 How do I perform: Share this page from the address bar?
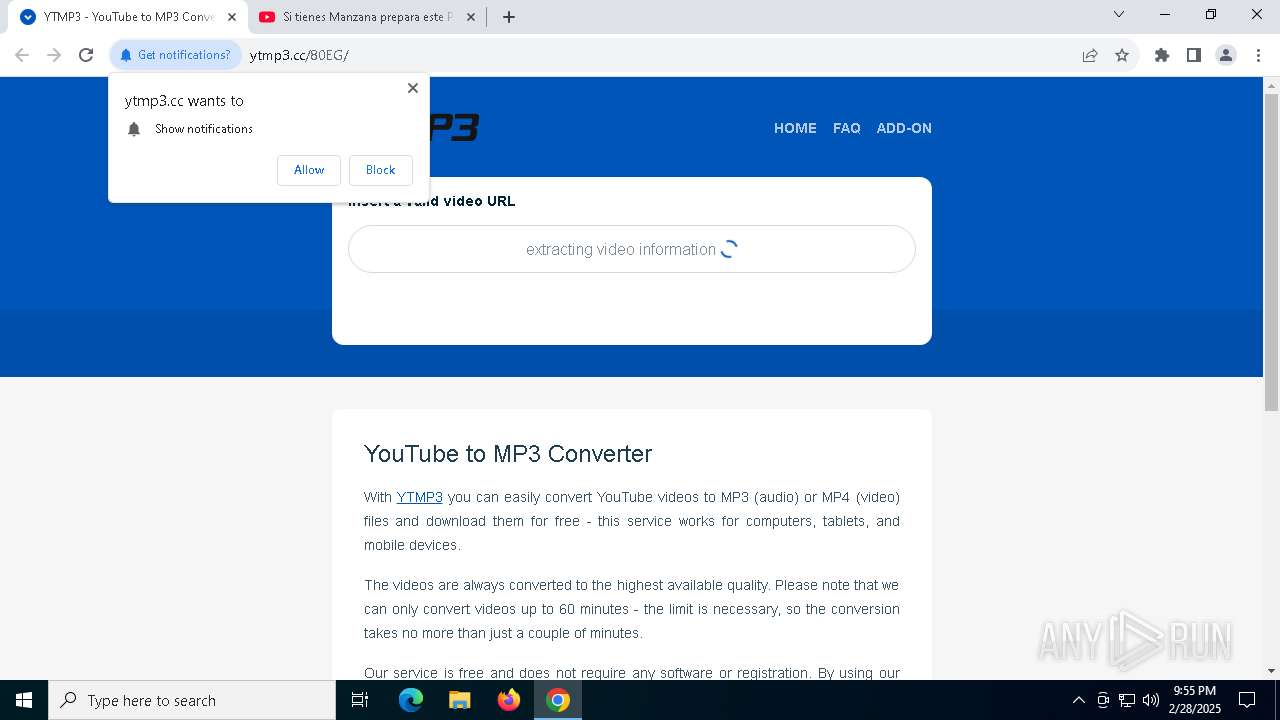pos(1090,55)
